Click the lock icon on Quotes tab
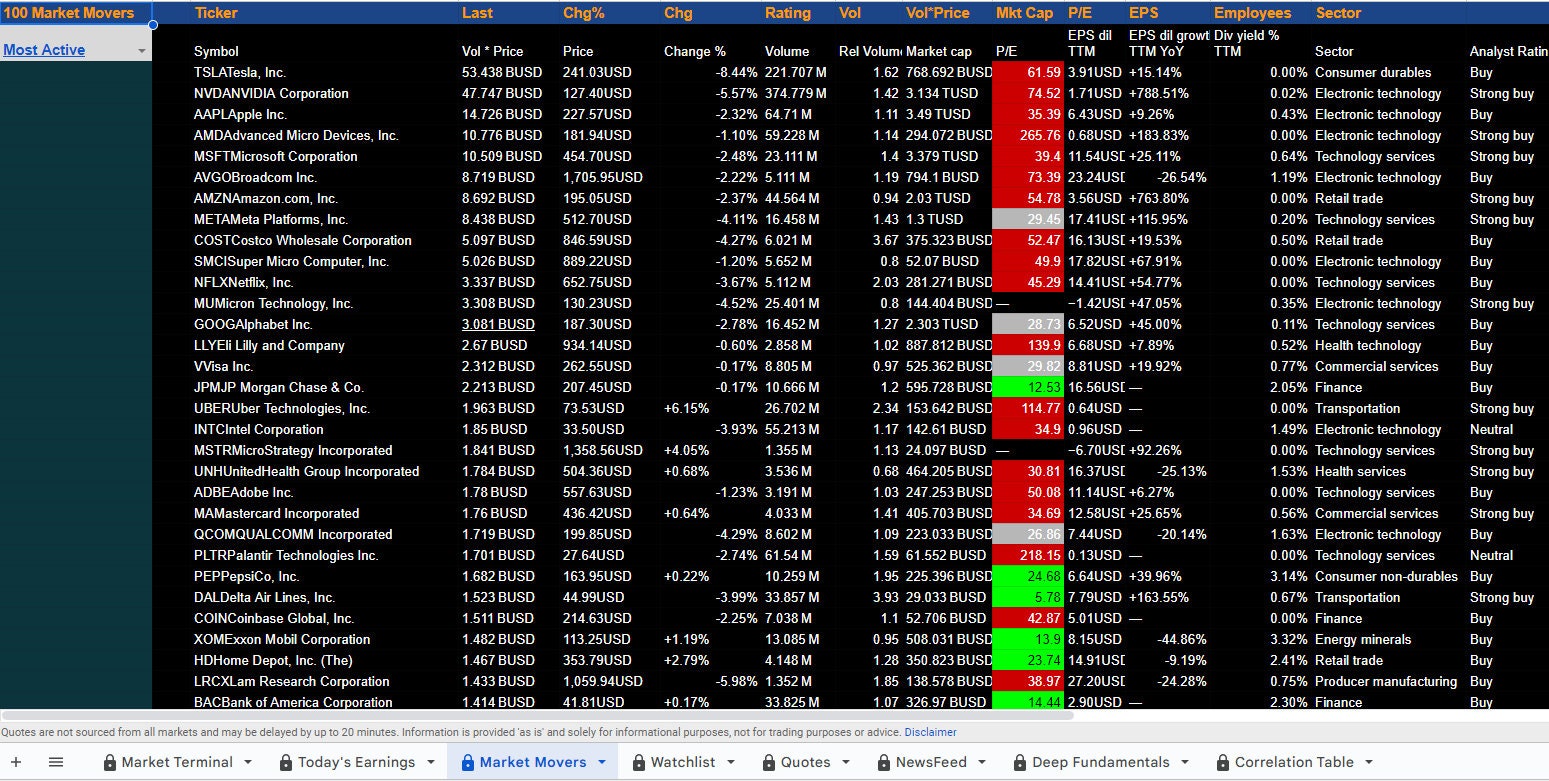Viewport: 1549px width, 781px height. (x=770, y=762)
